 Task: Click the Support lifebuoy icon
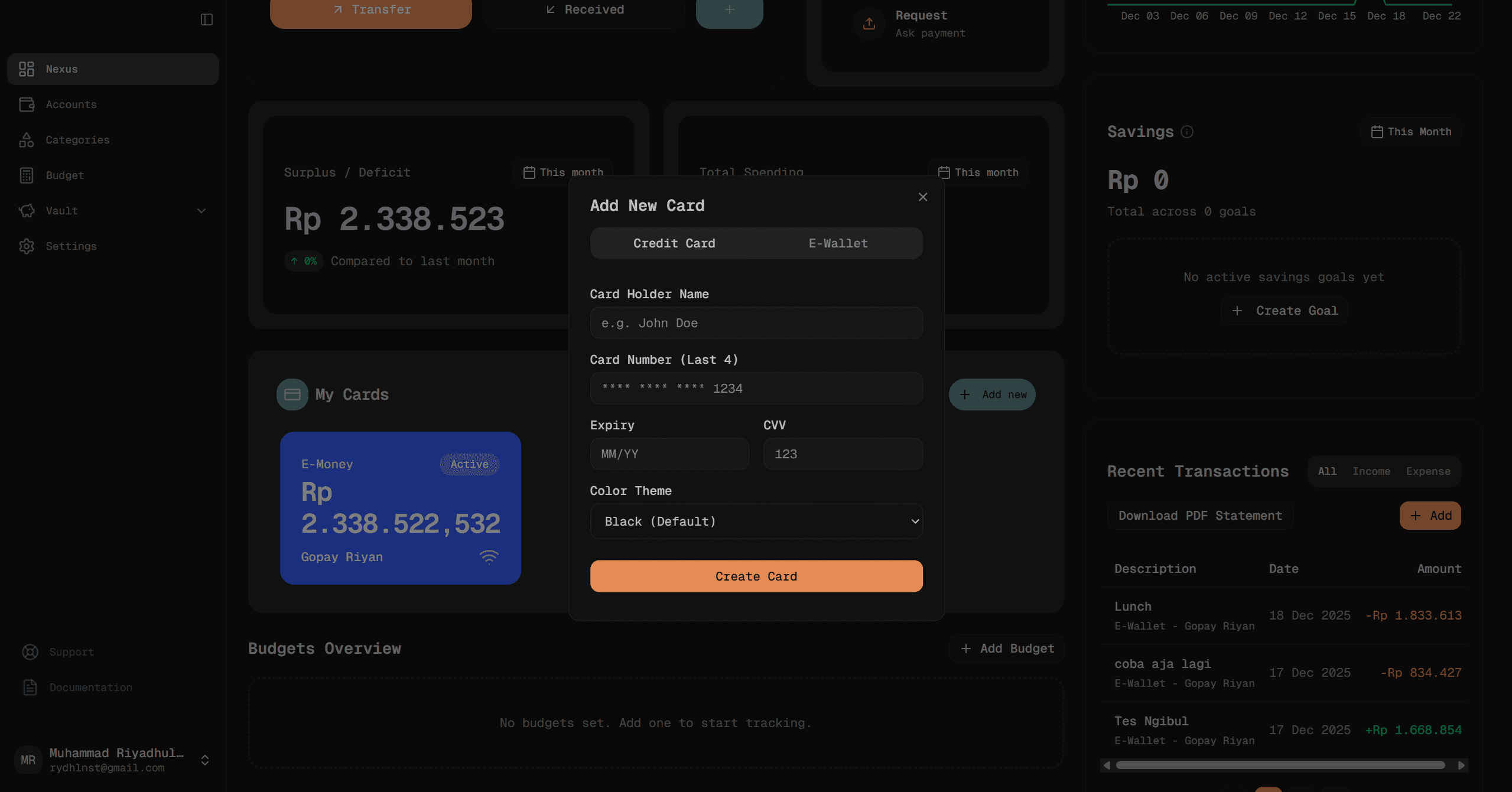30,652
